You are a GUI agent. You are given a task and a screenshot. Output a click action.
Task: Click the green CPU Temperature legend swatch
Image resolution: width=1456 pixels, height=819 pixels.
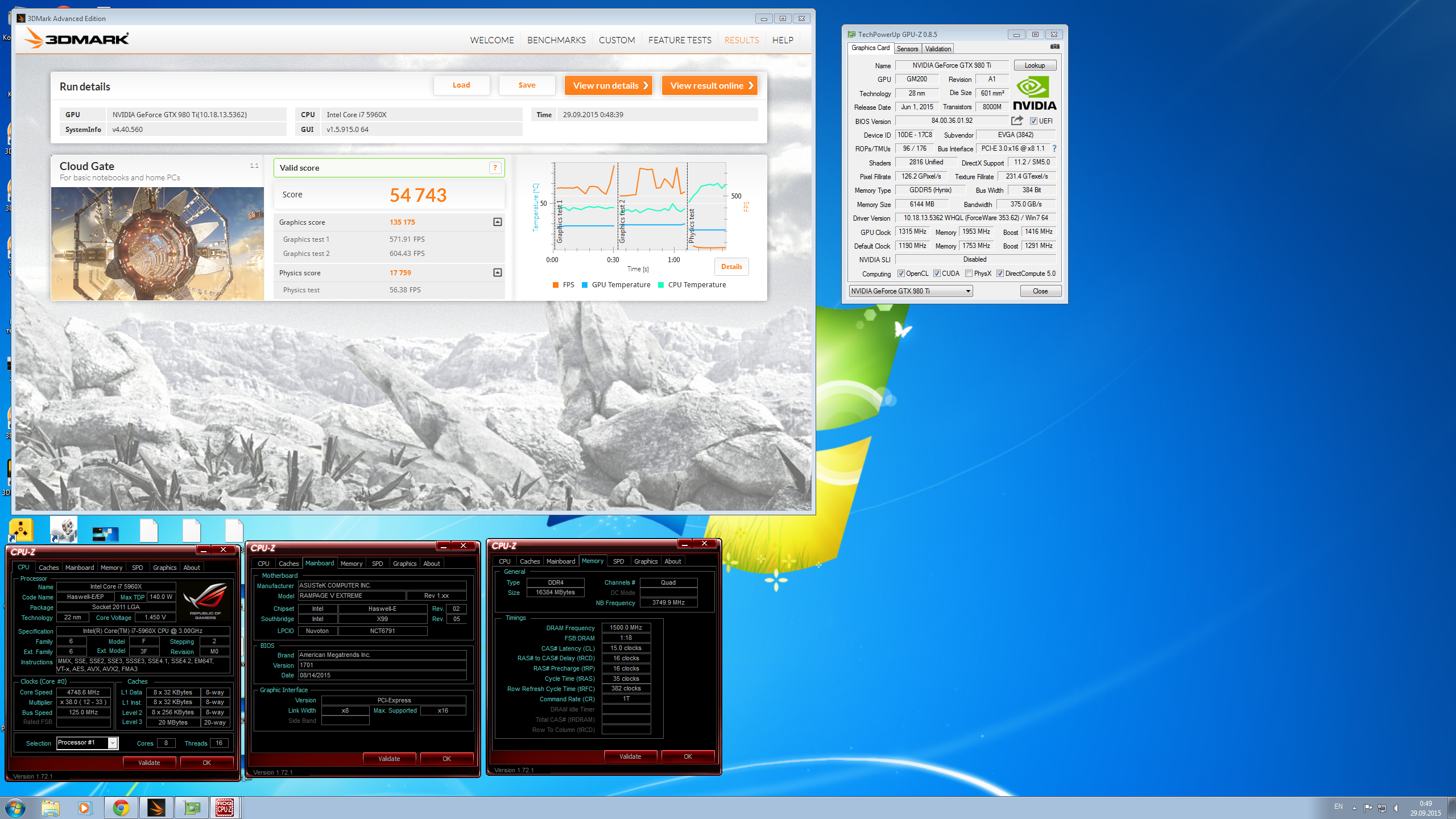(661, 285)
